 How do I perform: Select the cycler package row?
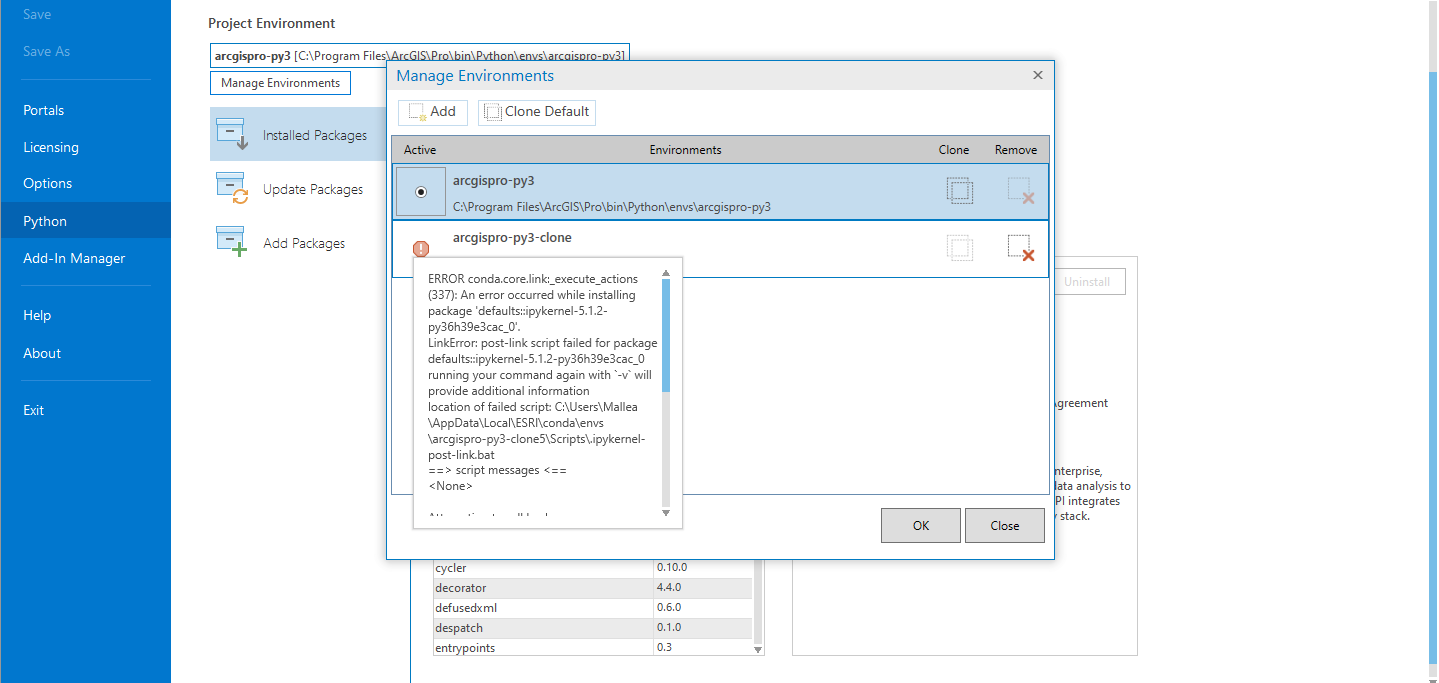[x=592, y=568]
